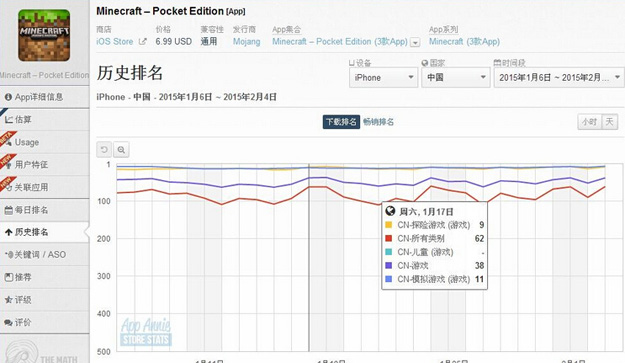This screenshot has height=363, width=625.
Task: Click the 周六, 1月17日 tooltip date
Action: 426,212
